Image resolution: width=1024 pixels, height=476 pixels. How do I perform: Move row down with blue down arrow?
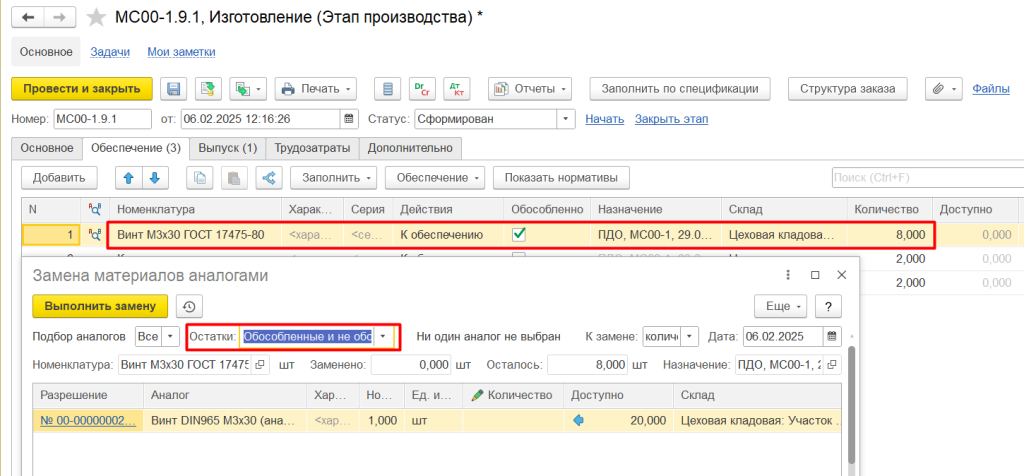(x=155, y=177)
